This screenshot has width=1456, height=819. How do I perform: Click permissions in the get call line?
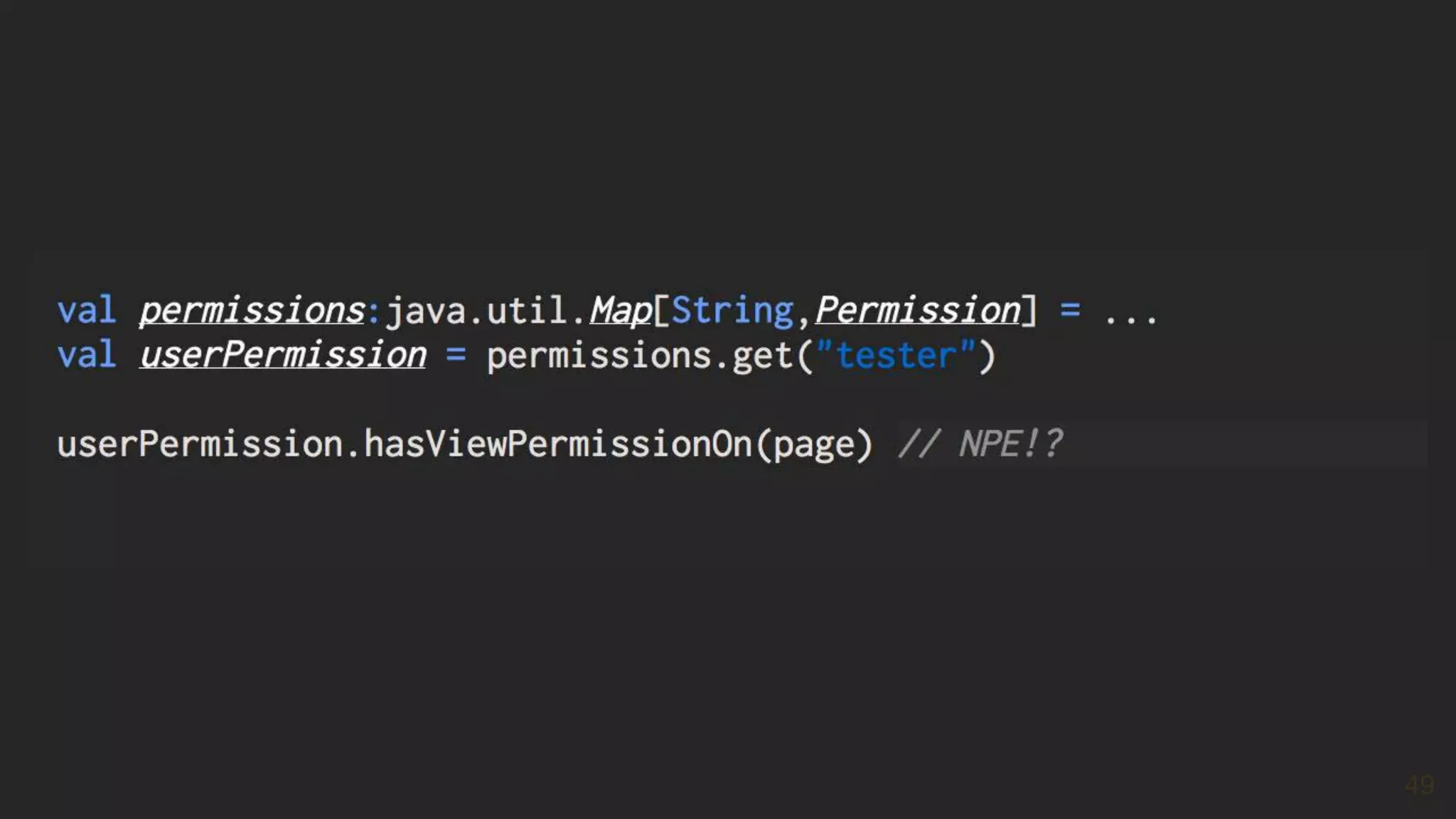point(599,355)
